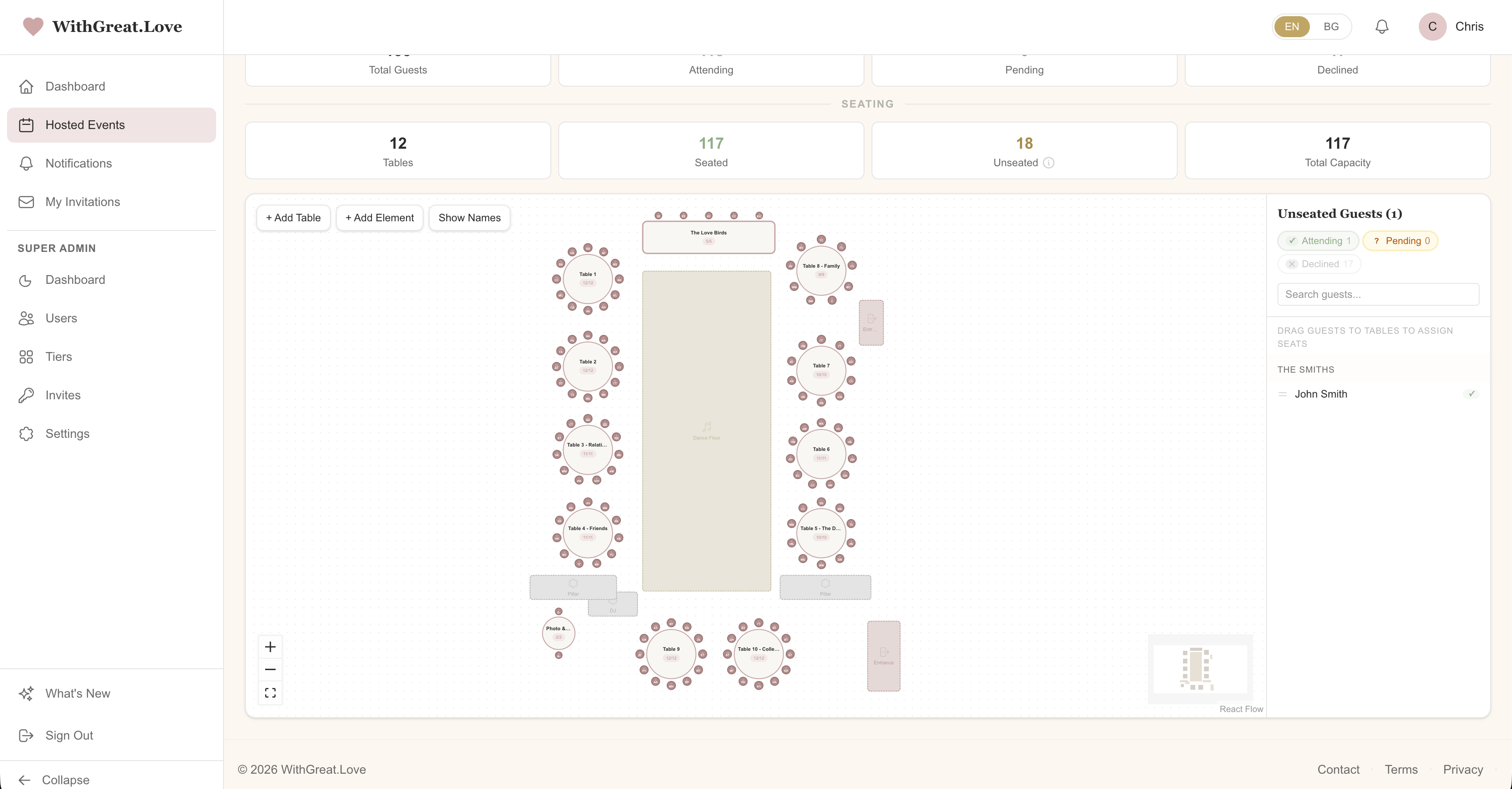Click the Tables count card

(398, 151)
